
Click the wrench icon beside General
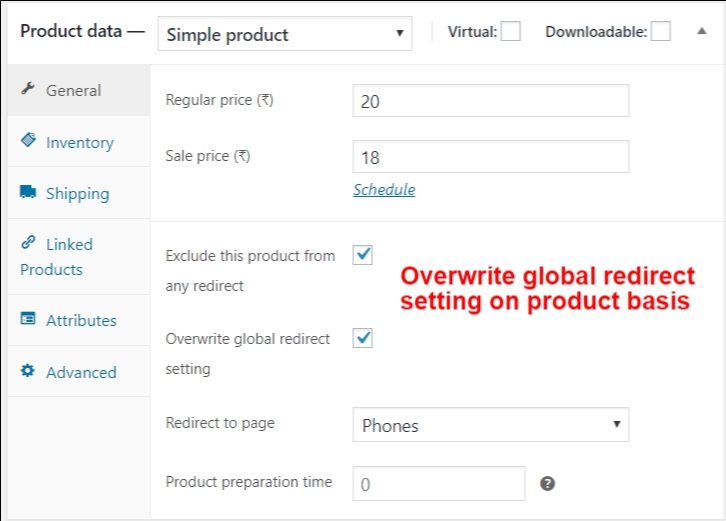(28, 89)
